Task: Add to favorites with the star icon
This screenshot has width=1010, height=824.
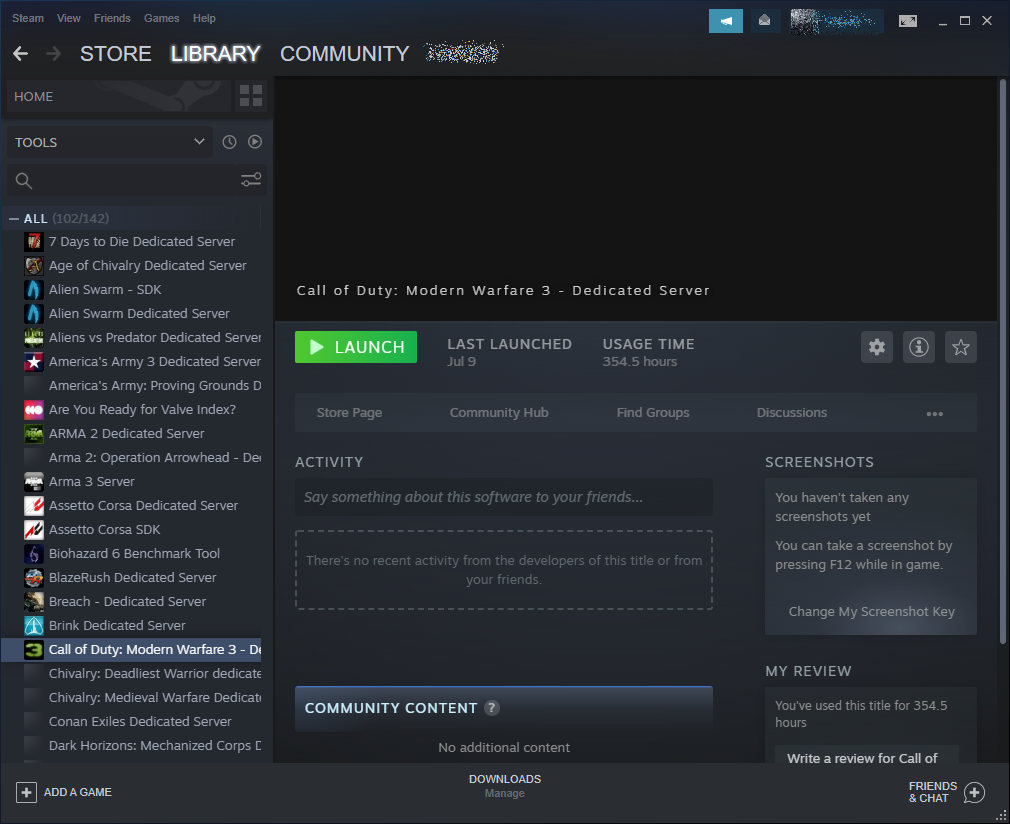Action: pos(960,347)
